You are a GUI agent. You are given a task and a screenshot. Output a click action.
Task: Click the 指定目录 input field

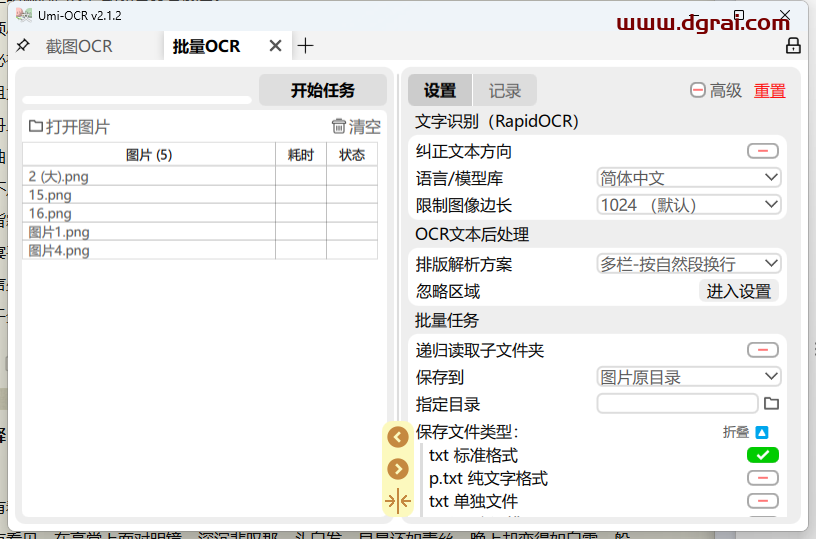point(677,403)
